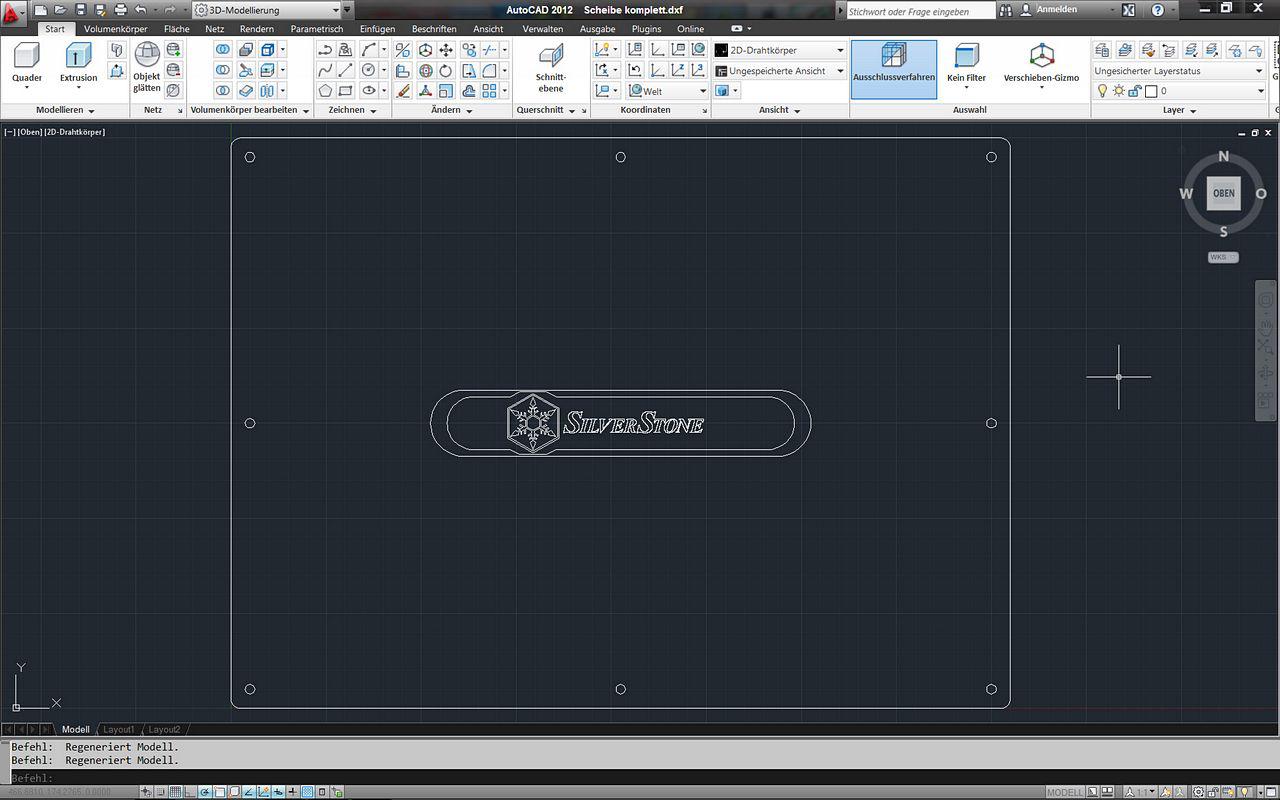Expand the Zeichnen panel
The image size is (1280, 800).
pos(352,110)
